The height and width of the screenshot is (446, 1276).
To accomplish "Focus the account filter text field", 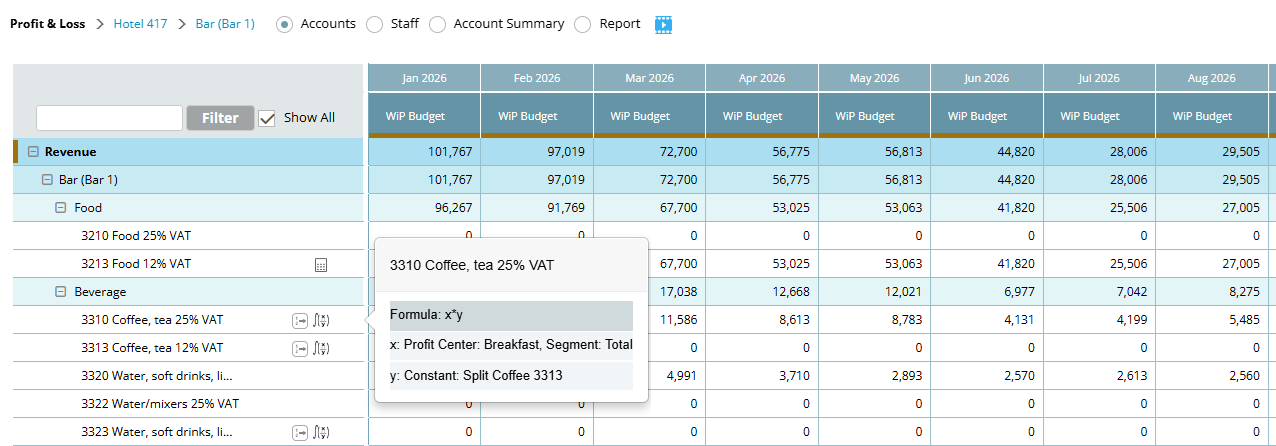I will (109, 118).
